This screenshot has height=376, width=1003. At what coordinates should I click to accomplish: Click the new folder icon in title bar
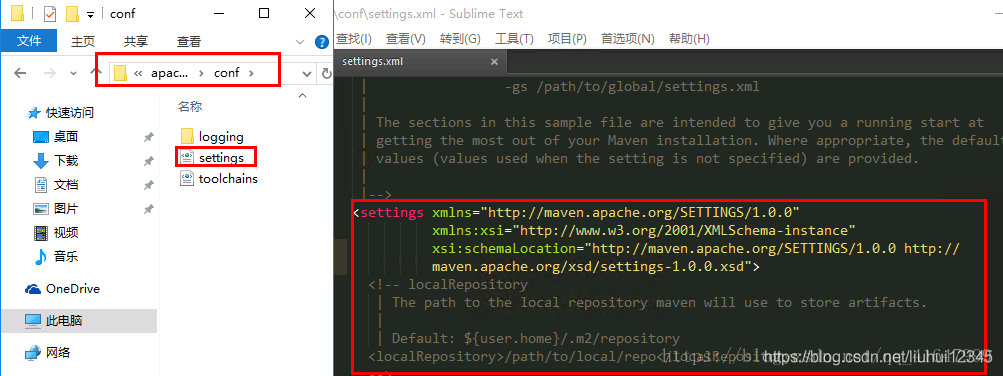click(x=72, y=13)
